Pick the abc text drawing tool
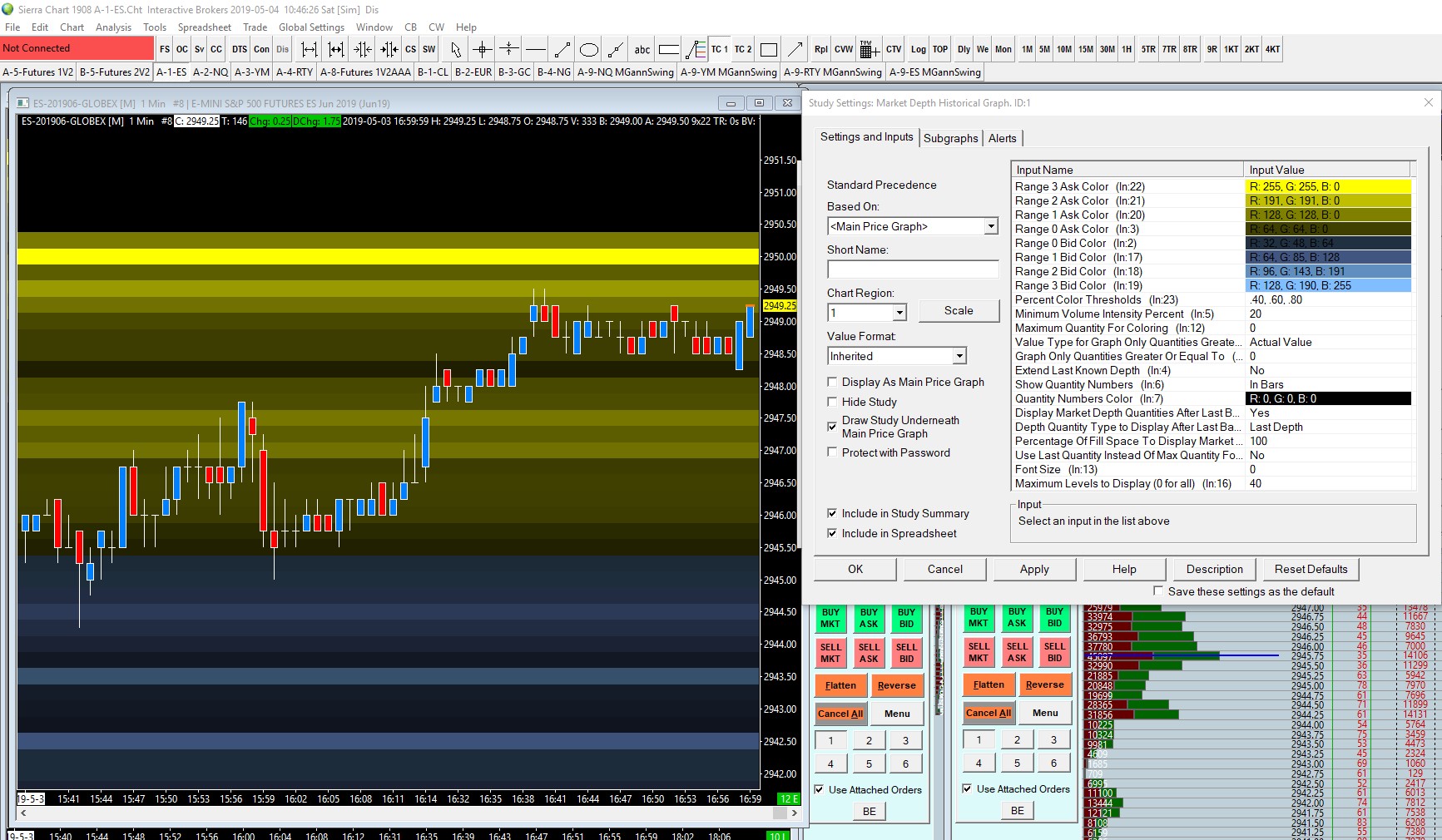 [642, 50]
